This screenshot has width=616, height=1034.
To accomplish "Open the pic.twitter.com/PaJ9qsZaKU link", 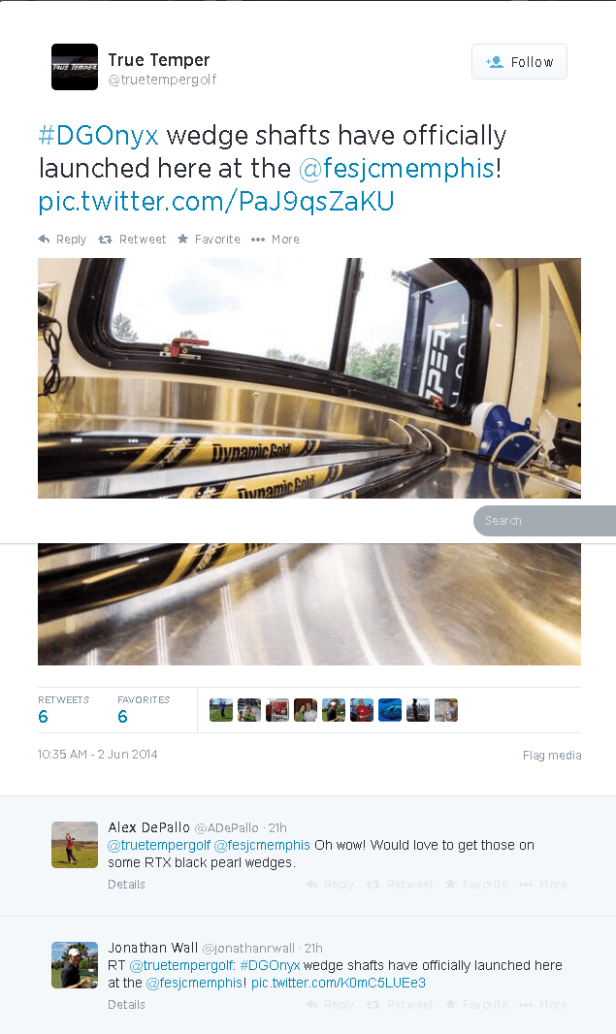I will pyautogui.click(x=216, y=201).
